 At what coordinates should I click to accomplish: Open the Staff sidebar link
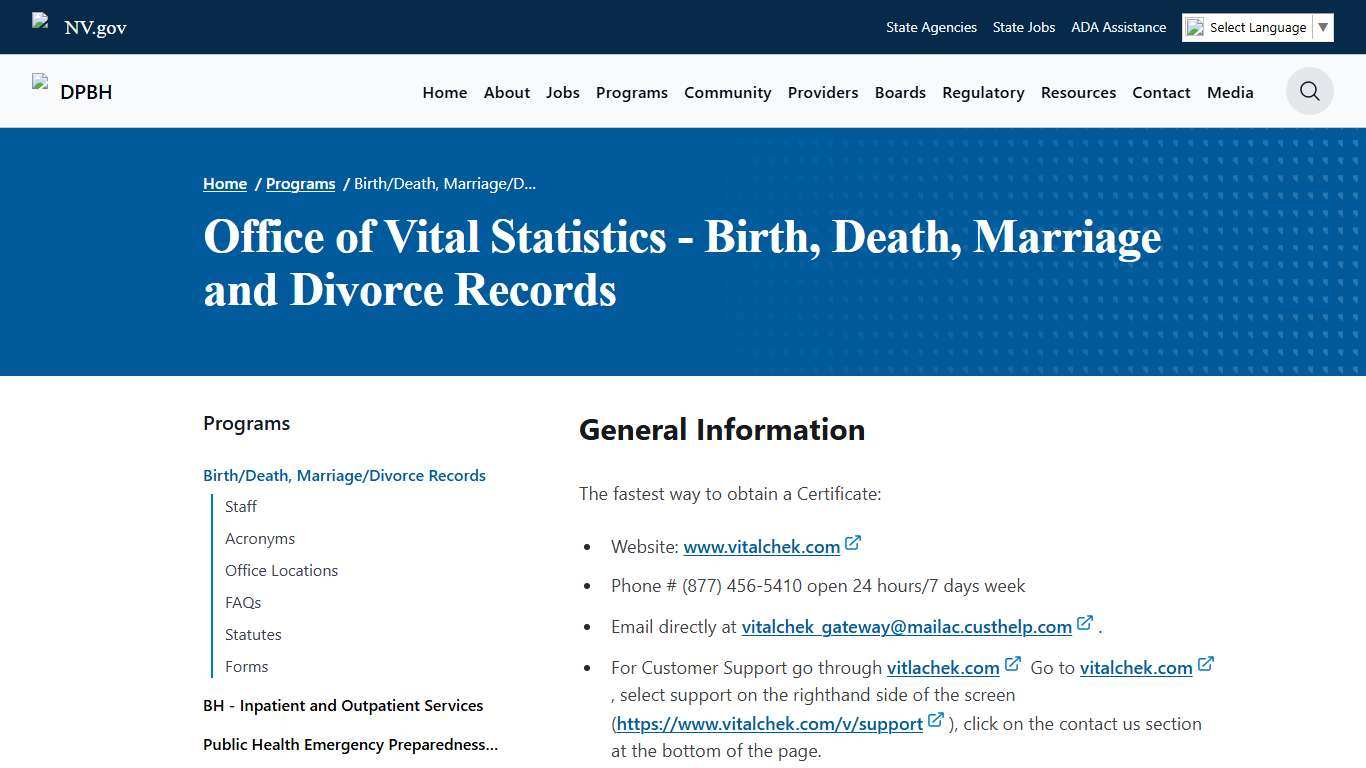point(240,506)
